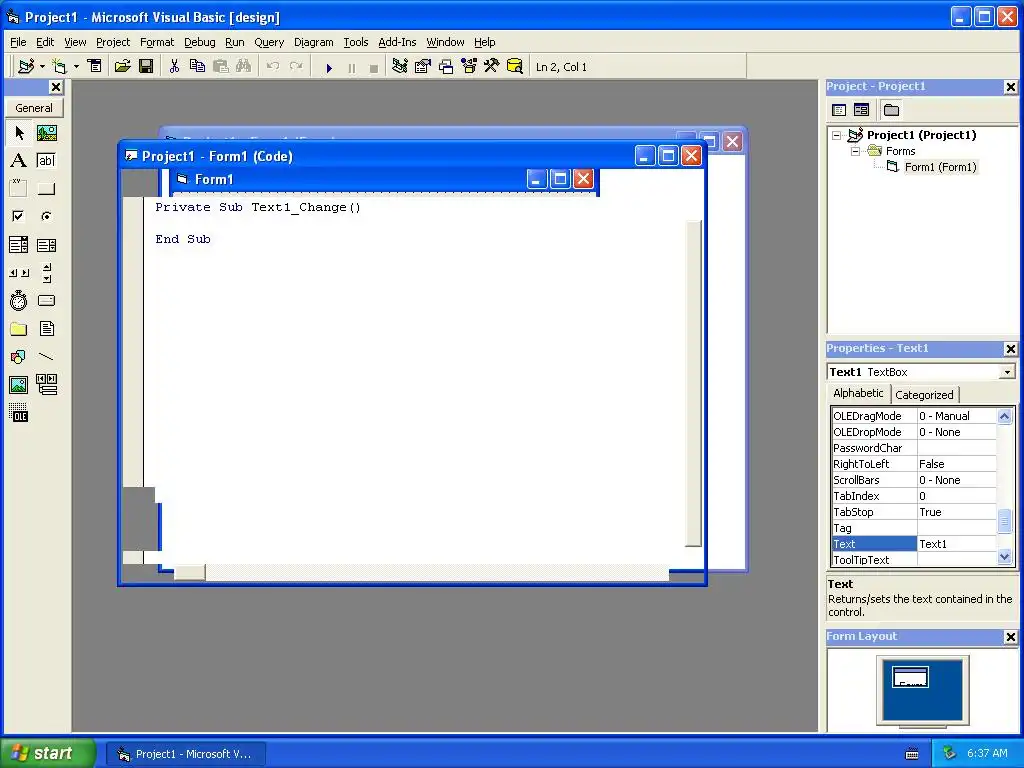
Task: Open the Menu Editor from toolbar
Action: (x=95, y=67)
